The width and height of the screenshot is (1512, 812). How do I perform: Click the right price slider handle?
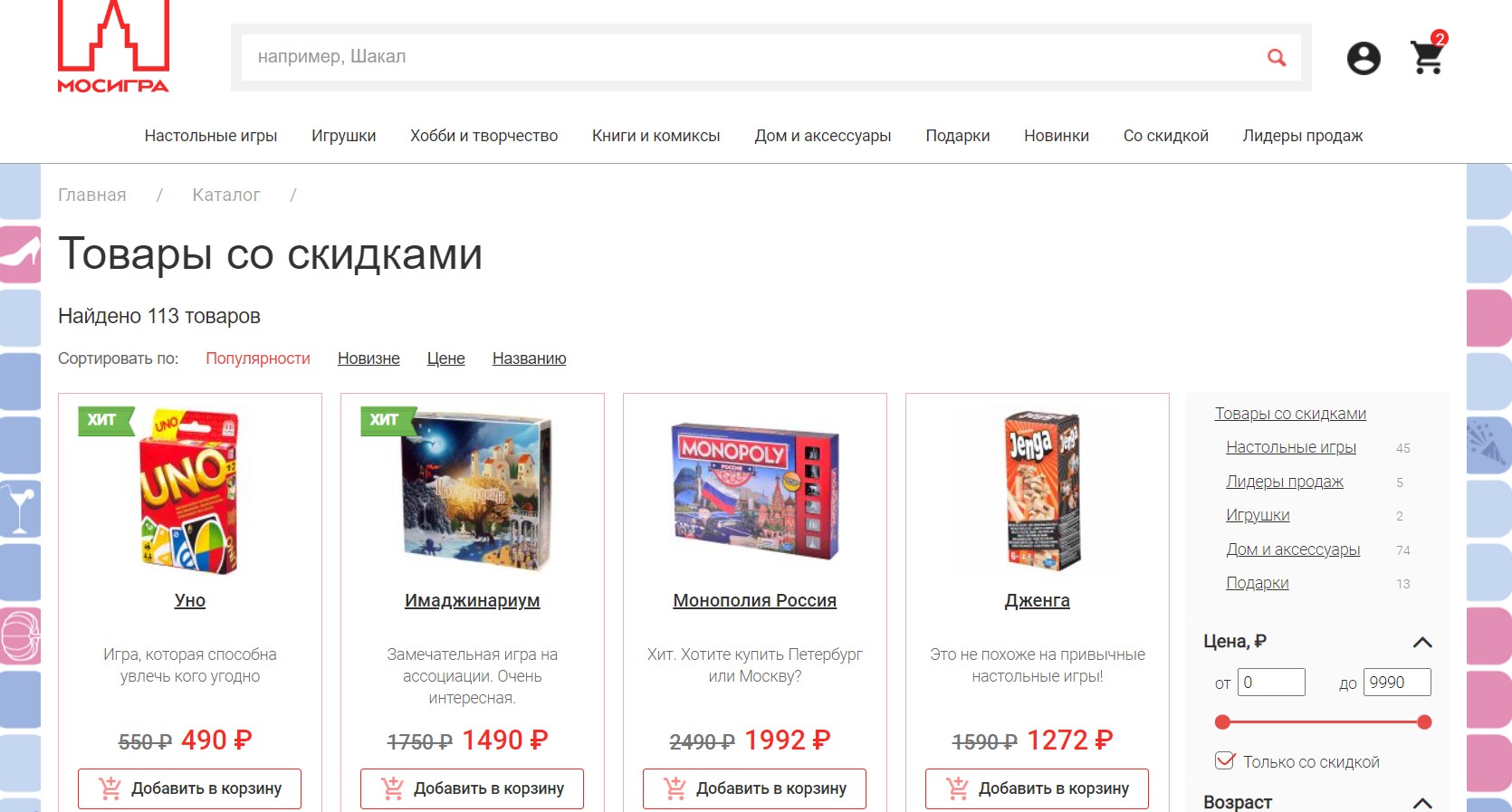(1424, 722)
